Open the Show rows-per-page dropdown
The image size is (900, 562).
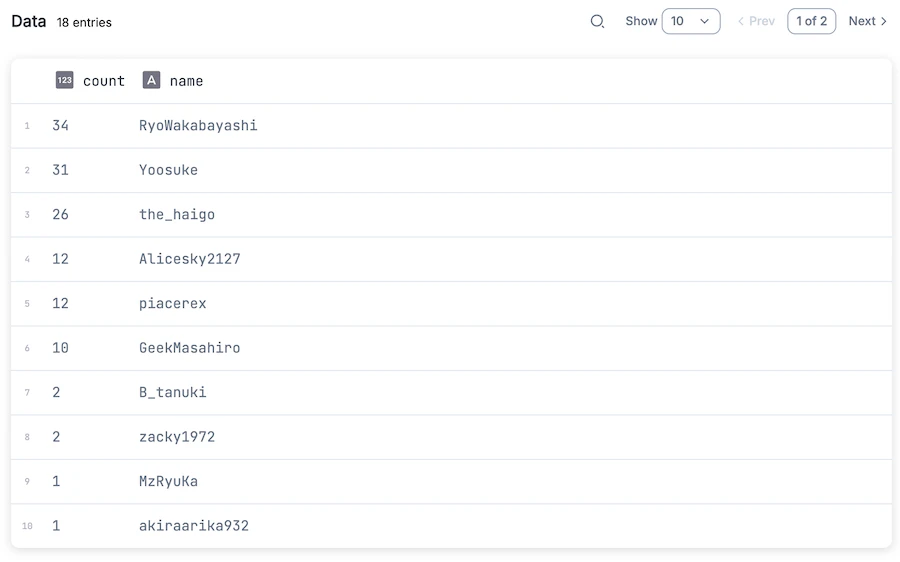tap(690, 21)
